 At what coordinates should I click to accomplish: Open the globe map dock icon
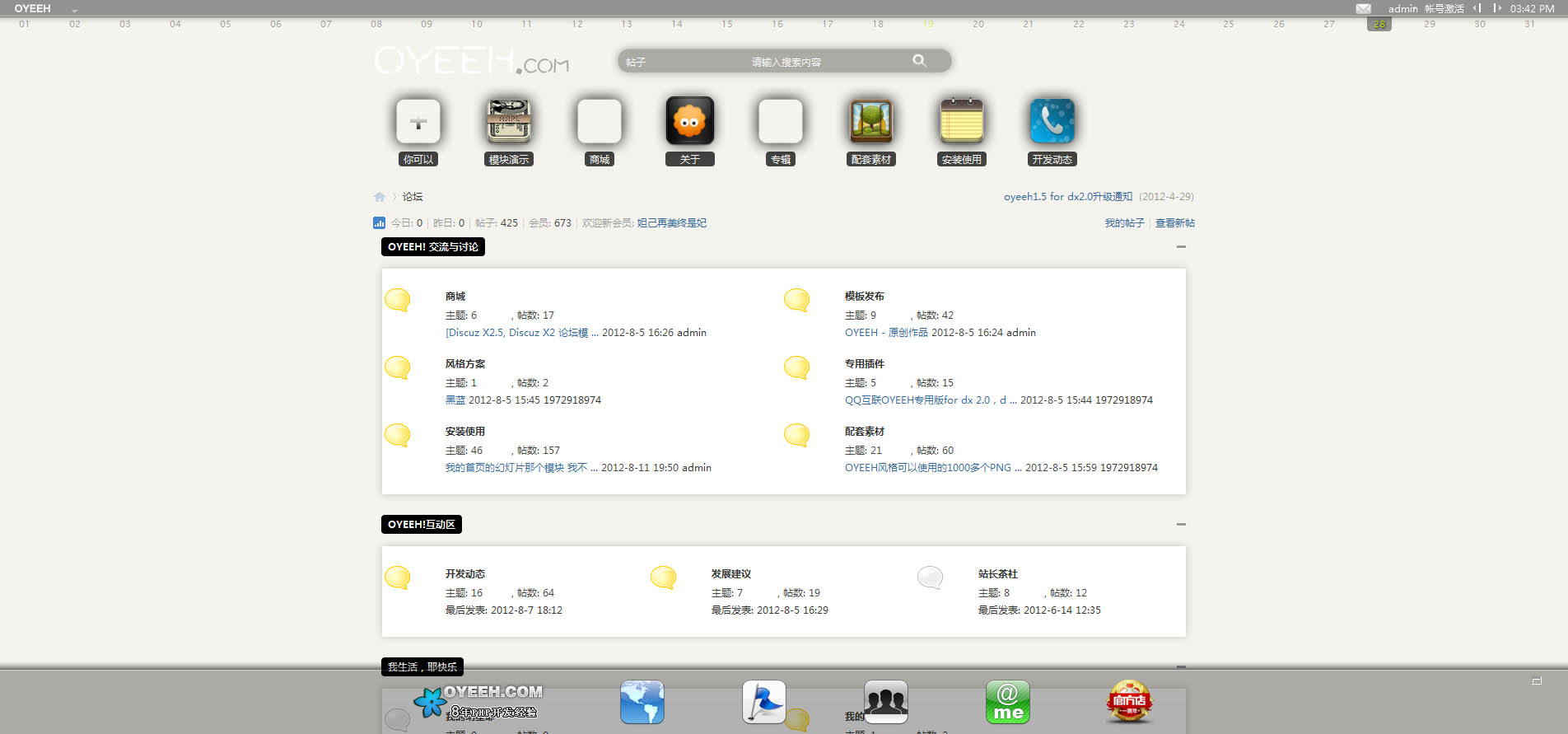pos(642,702)
